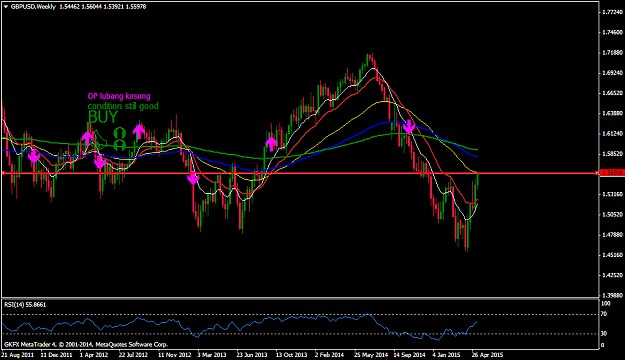Click the RSI(14) 55.8661 indicator label

pyautogui.click(x=25, y=305)
